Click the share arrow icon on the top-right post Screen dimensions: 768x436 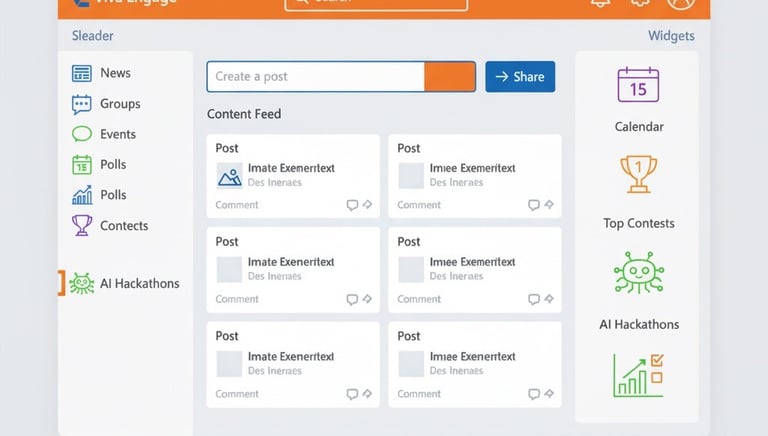(548, 205)
